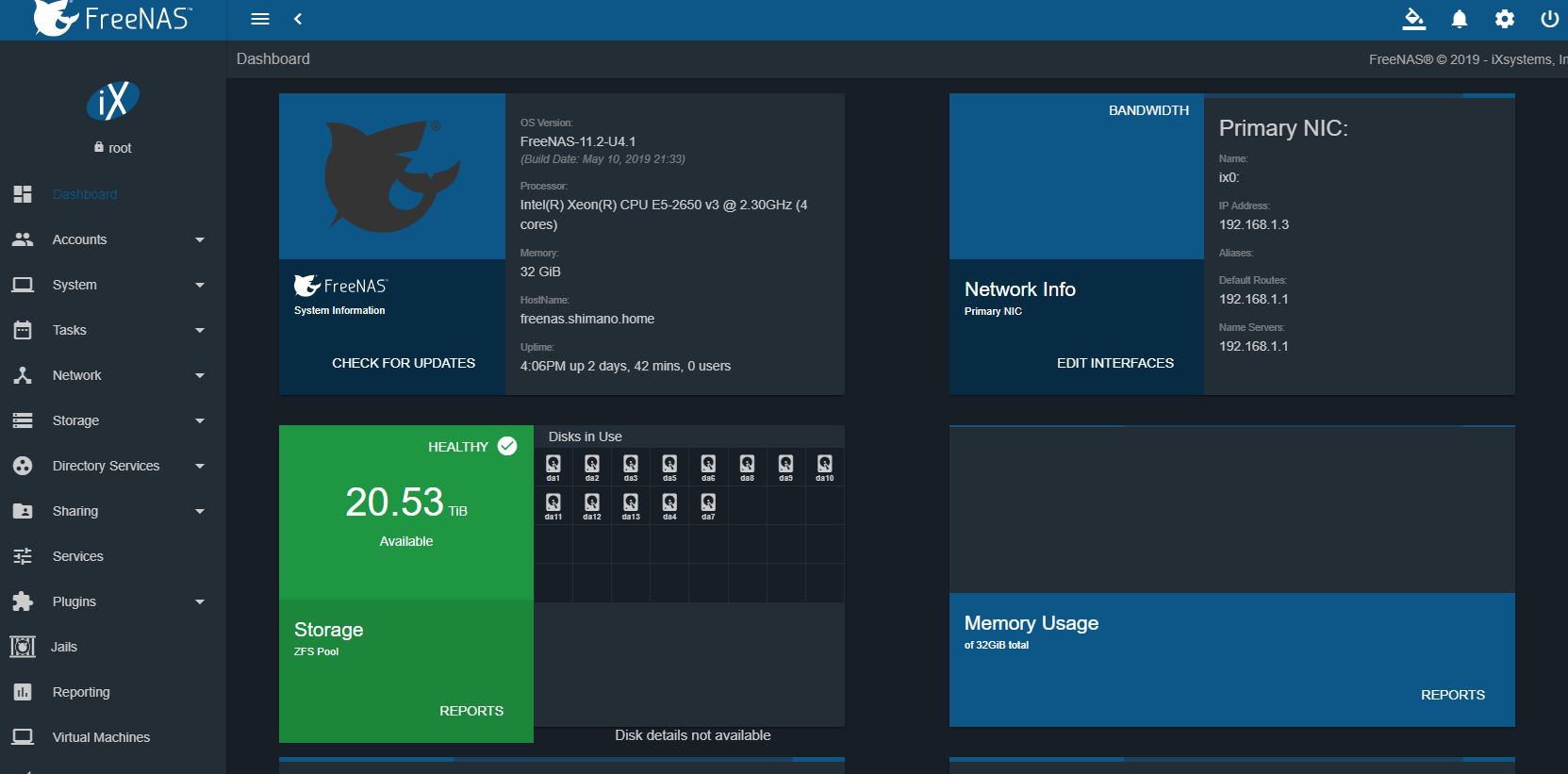
Task: Click the Memory value 32 GiB
Action: point(540,272)
